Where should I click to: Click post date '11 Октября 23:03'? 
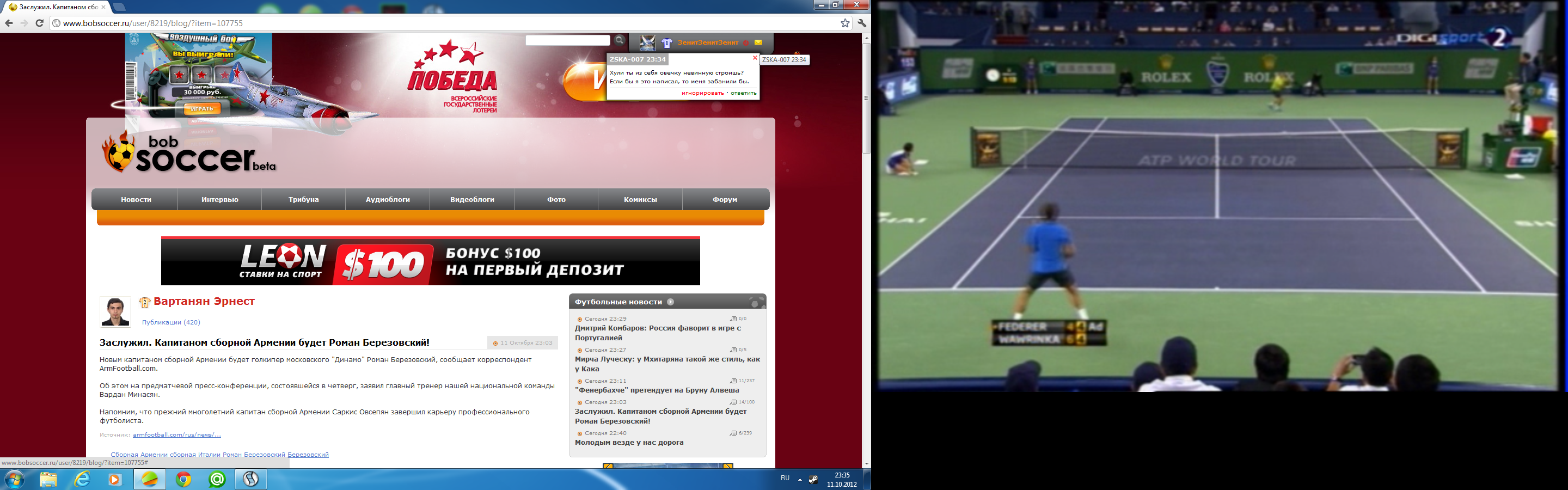(x=526, y=344)
